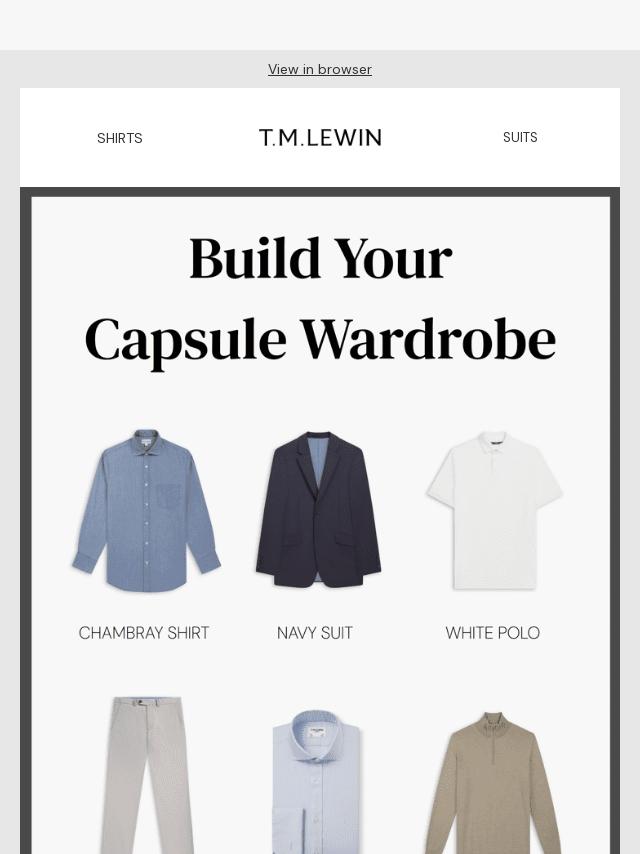Click the white polo collar

pyautogui.click(x=494, y=443)
